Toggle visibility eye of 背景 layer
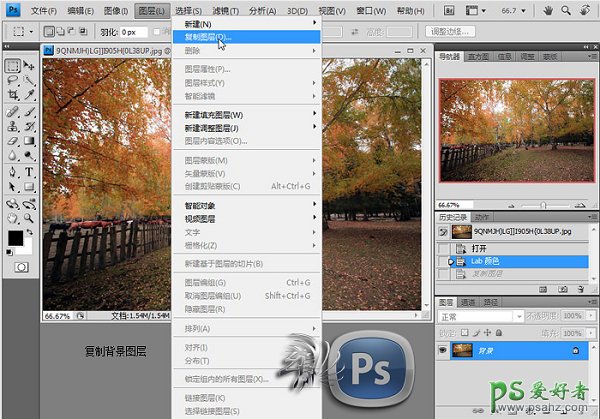This screenshot has width=600, height=419. (x=444, y=351)
